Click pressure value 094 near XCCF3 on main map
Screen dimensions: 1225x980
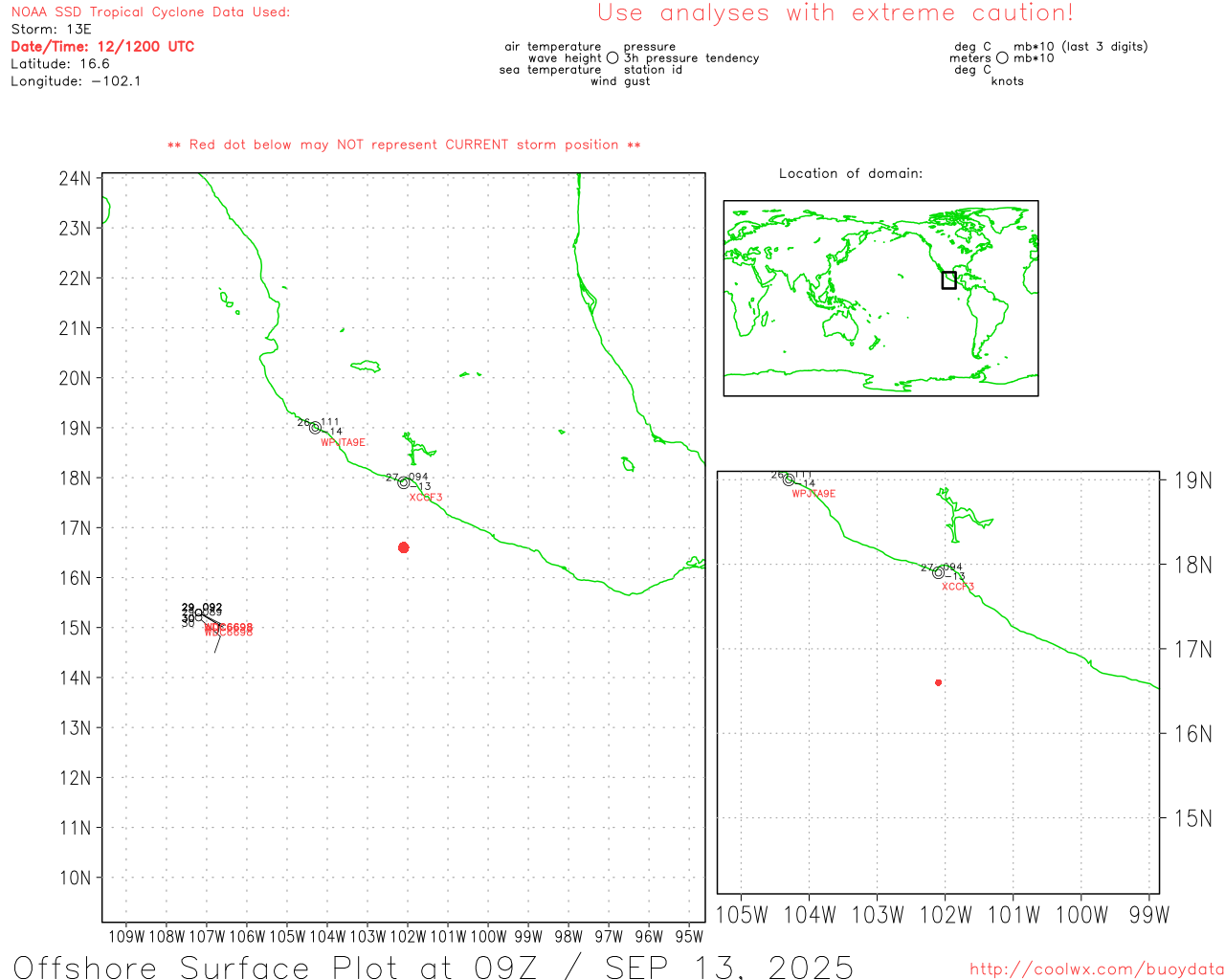418,477
